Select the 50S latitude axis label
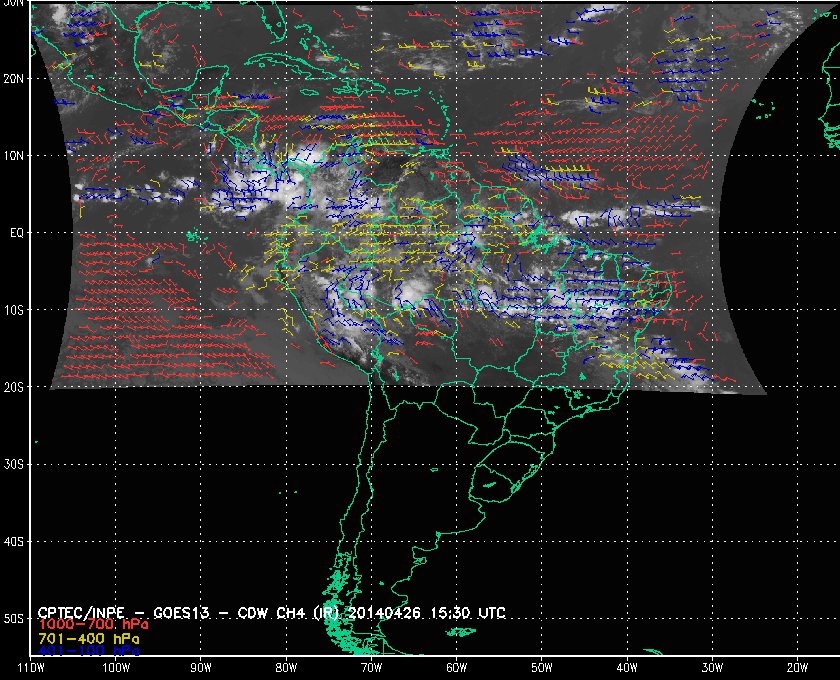Screen dimensions: 840x680 point(13,618)
